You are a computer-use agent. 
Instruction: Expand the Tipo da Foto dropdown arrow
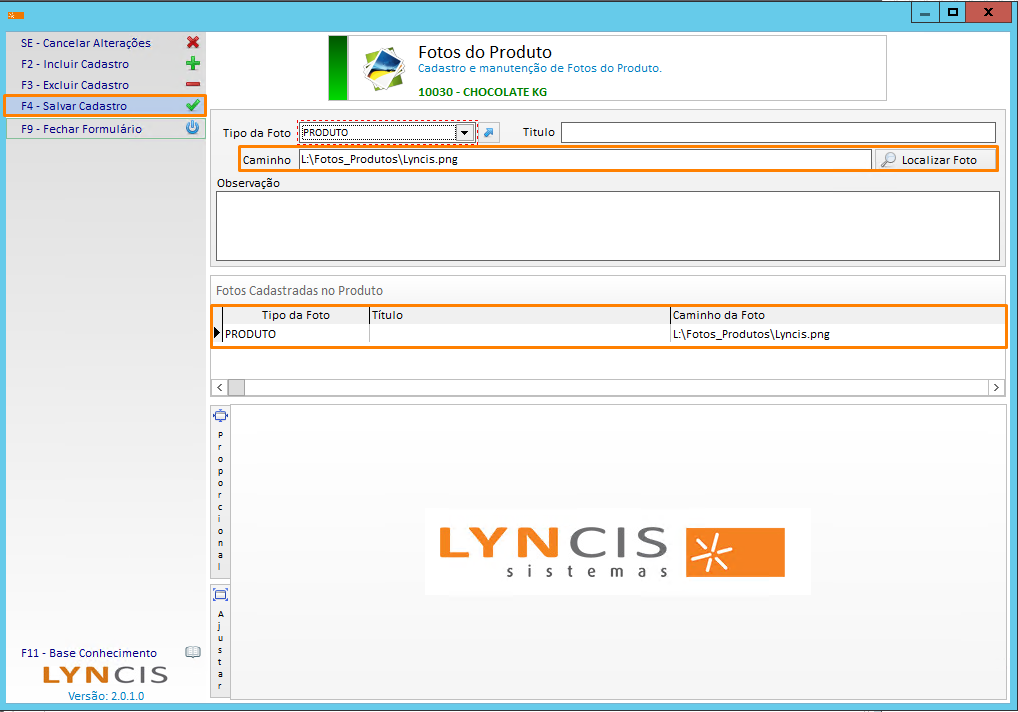[x=464, y=133]
